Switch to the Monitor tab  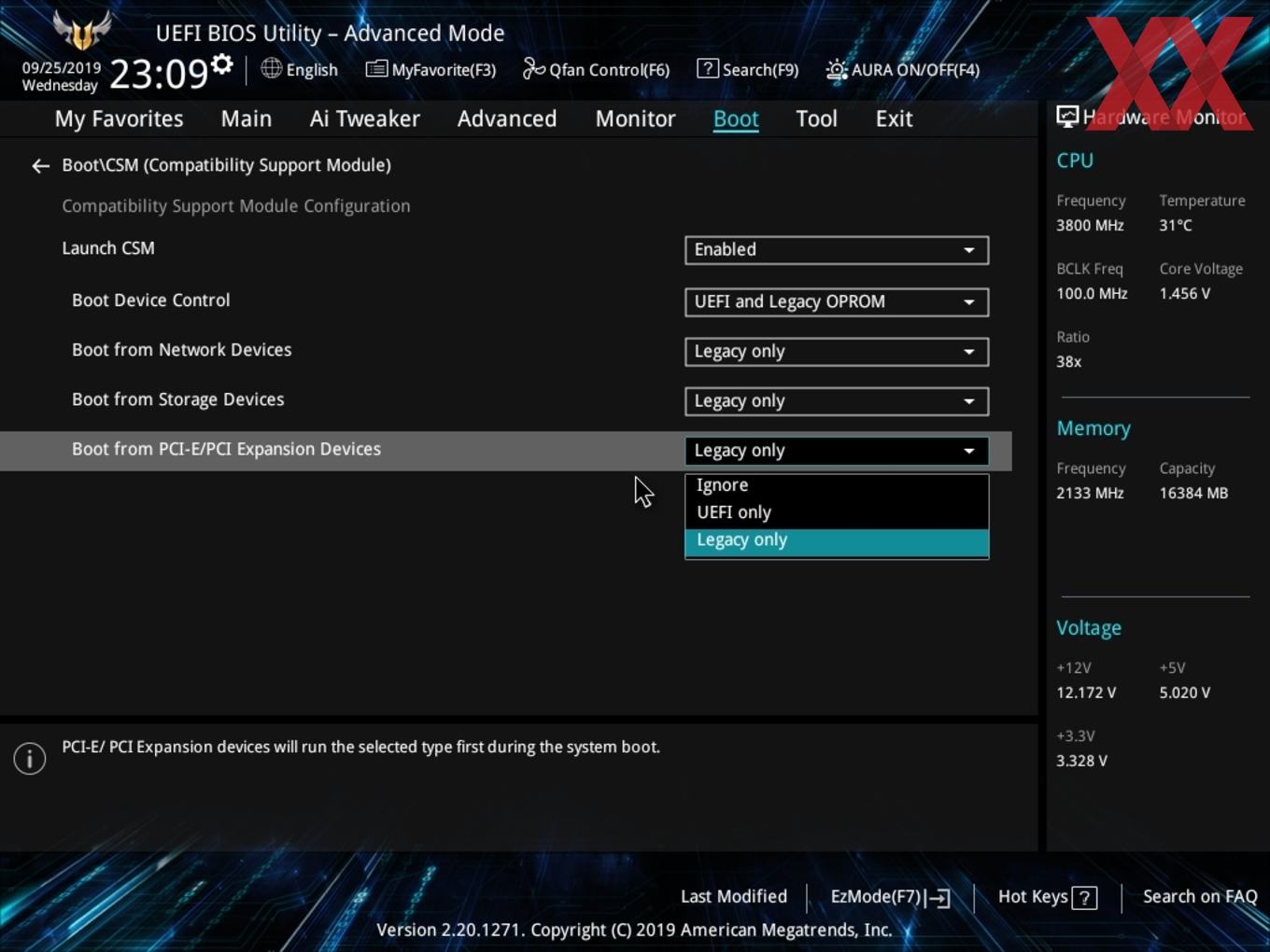635,119
